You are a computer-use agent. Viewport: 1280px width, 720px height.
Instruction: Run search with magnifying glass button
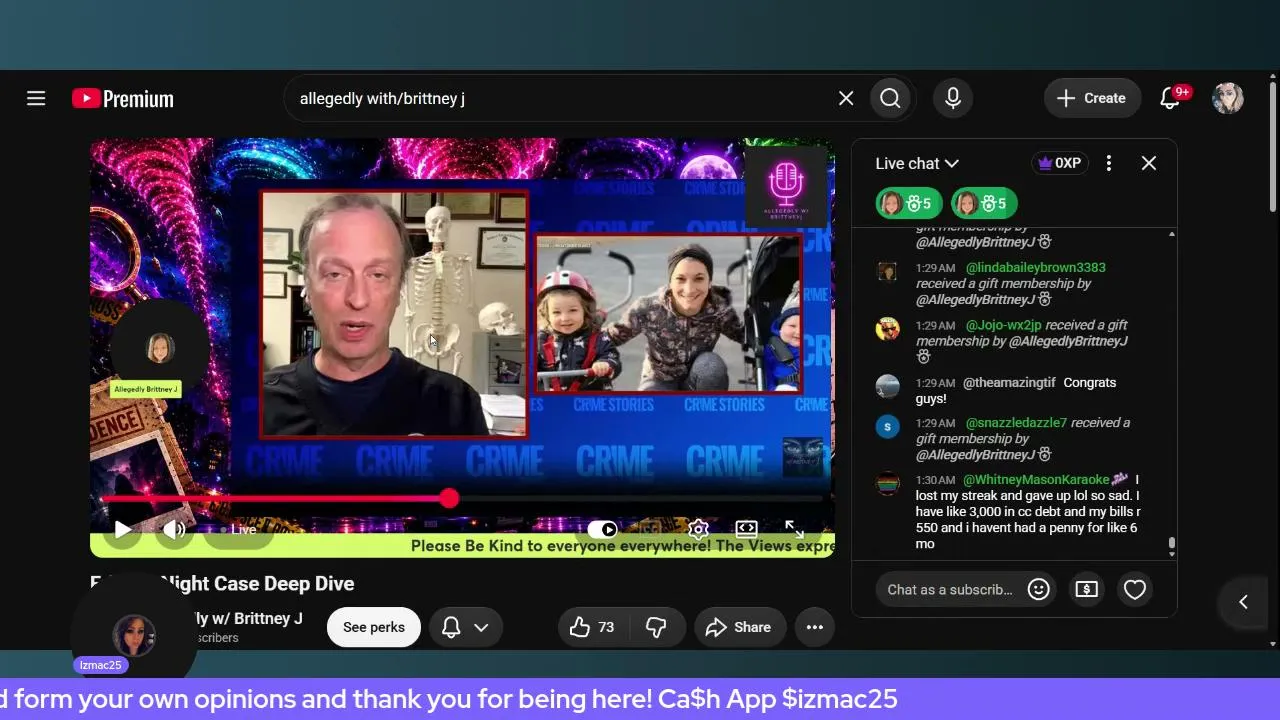[x=890, y=98]
